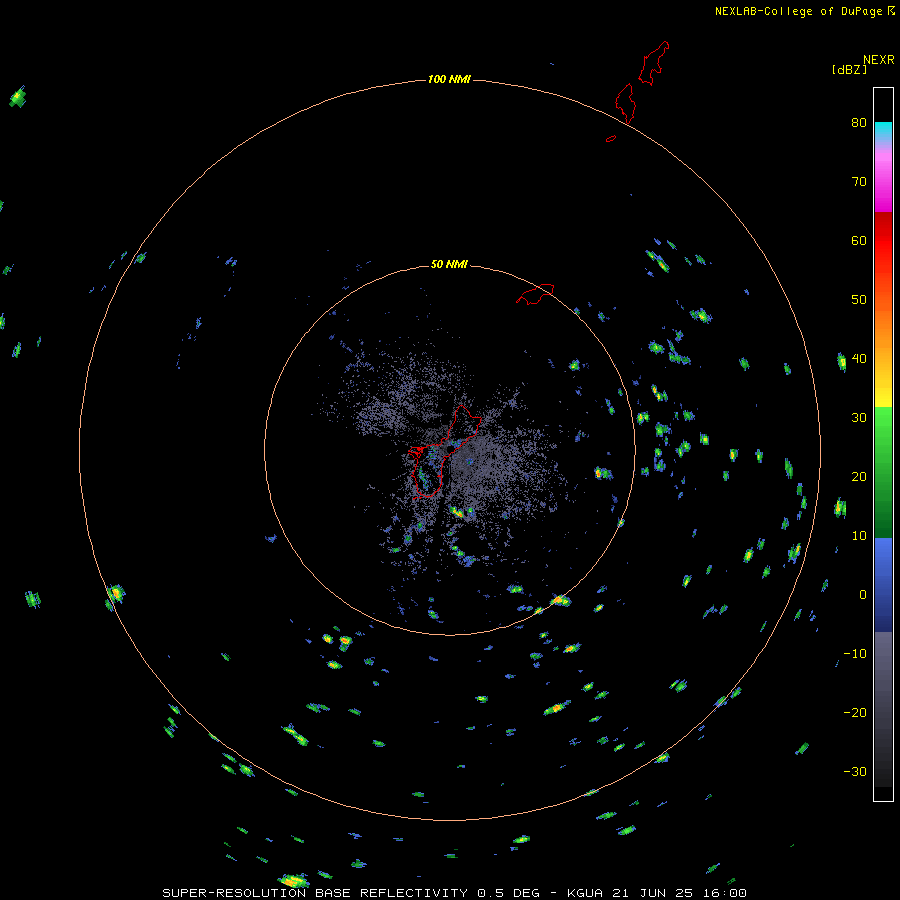
Task: Click the 50 tick label on dBZ scale
Action: (859, 300)
